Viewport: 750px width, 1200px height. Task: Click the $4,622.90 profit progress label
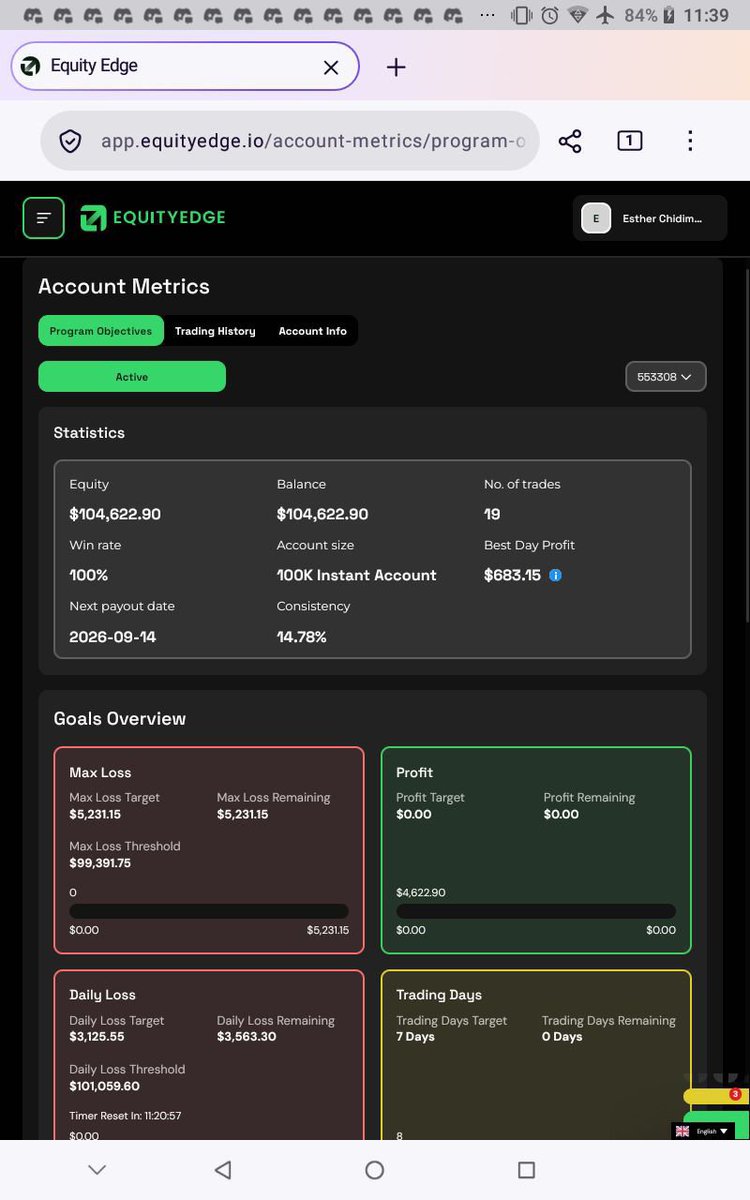click(x=421, y=892)
